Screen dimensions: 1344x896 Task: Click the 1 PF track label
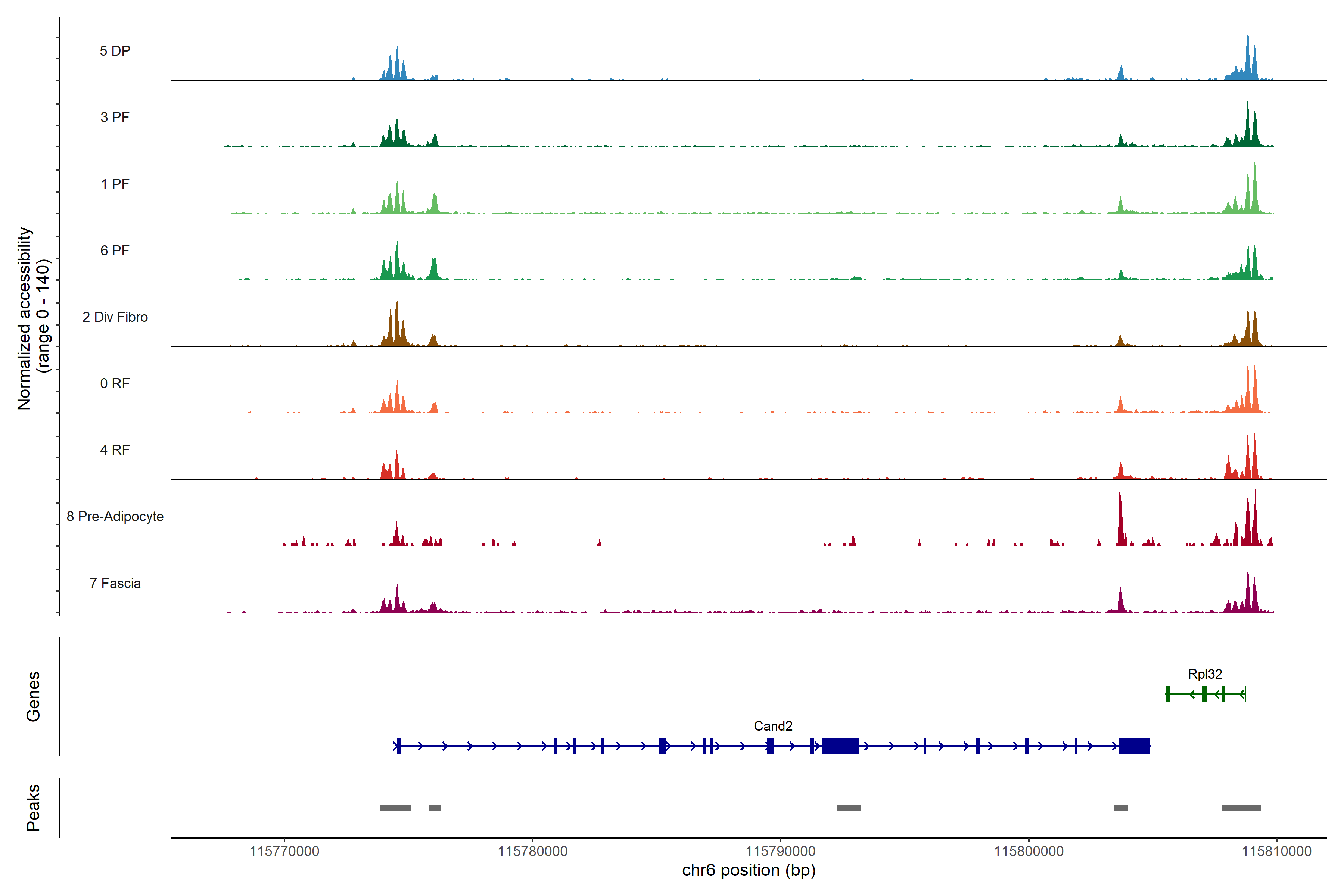(x=115, y=184)
